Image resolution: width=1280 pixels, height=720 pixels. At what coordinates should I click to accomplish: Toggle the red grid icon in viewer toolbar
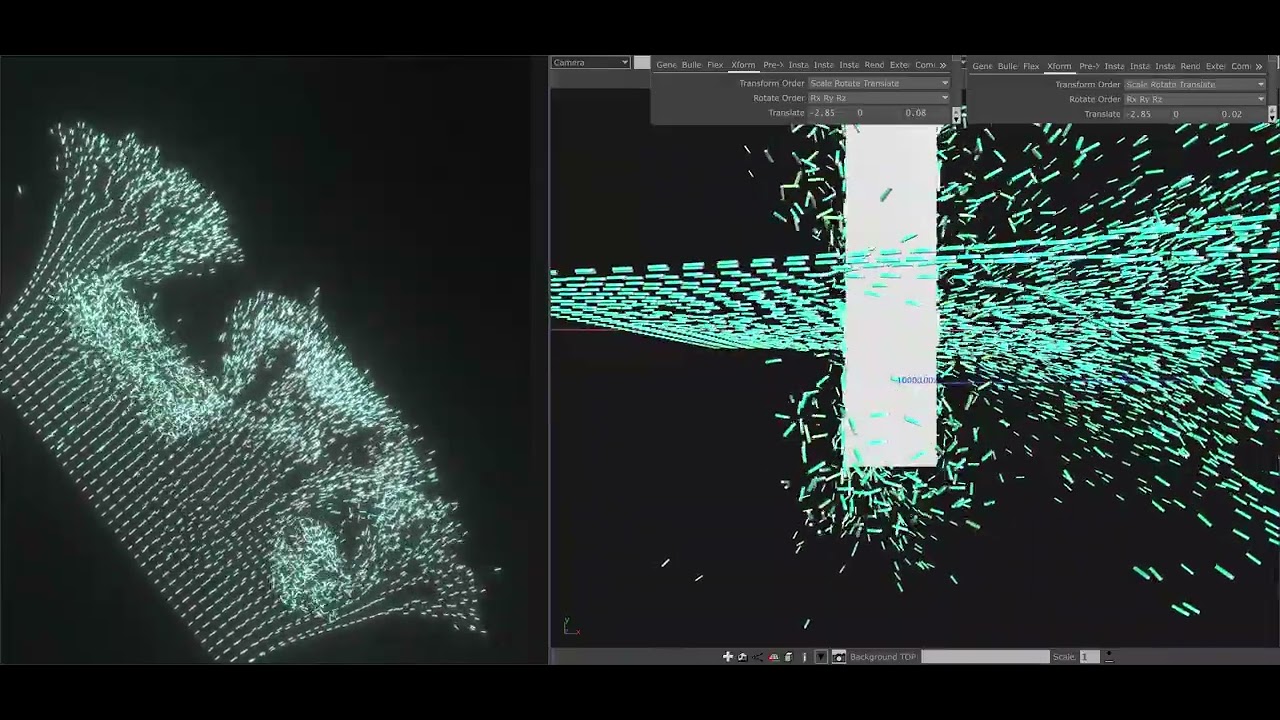[773, 657]
